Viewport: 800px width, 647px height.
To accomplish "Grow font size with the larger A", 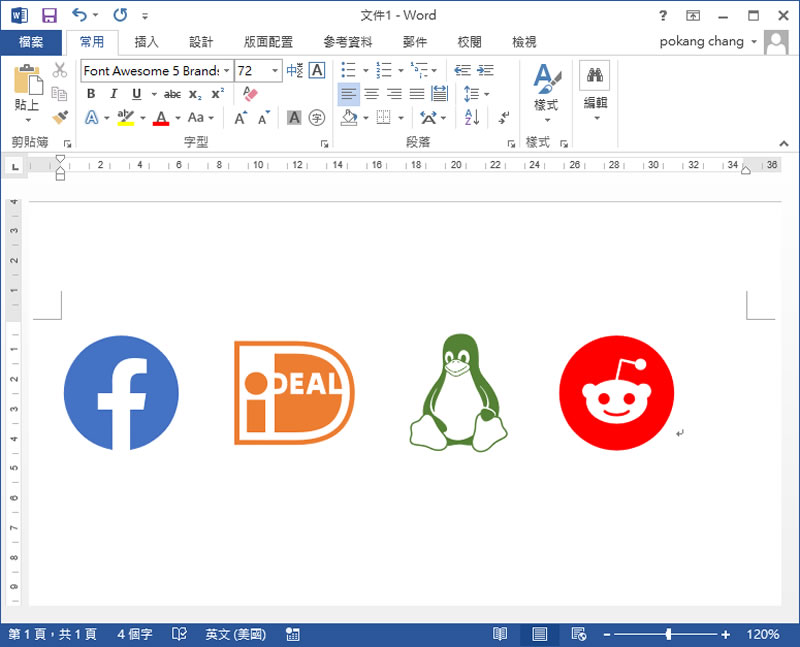I will 241,118.
